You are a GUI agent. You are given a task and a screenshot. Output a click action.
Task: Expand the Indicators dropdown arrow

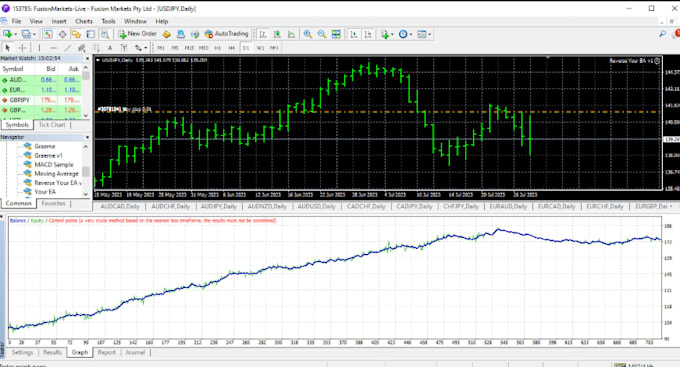pos(392,34)
